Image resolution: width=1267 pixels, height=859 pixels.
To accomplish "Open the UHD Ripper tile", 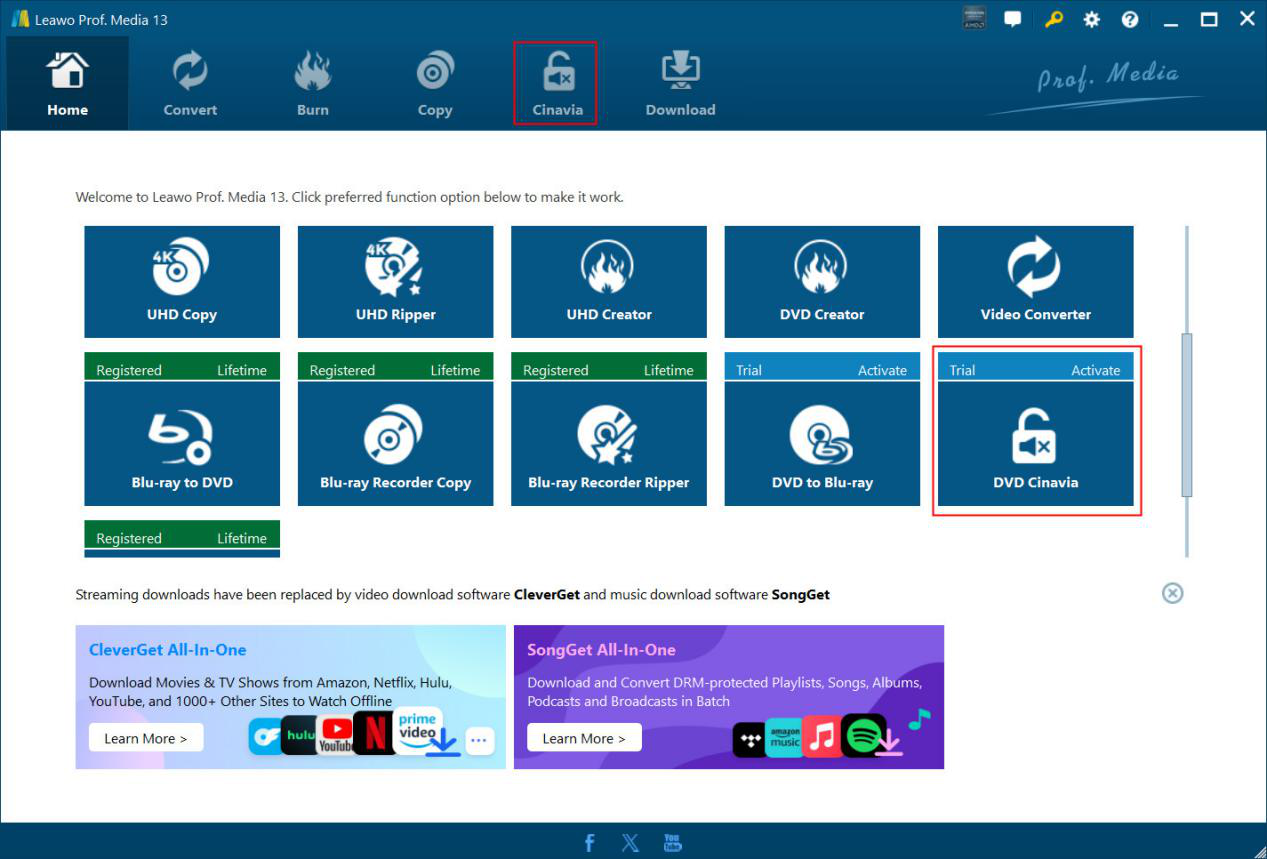I will (395, 282).
